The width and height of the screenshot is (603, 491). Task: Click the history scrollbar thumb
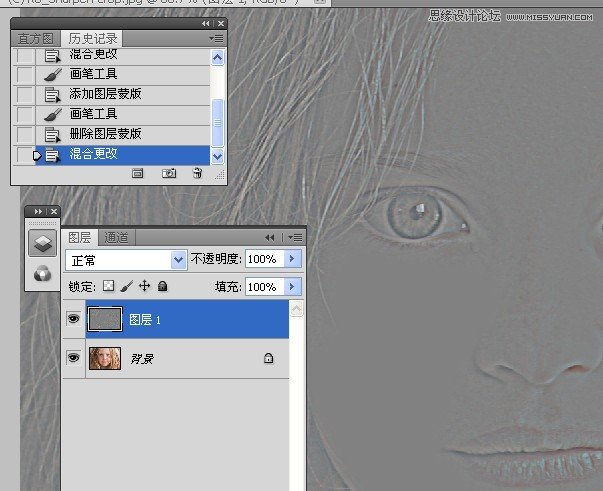click(217, 123)
